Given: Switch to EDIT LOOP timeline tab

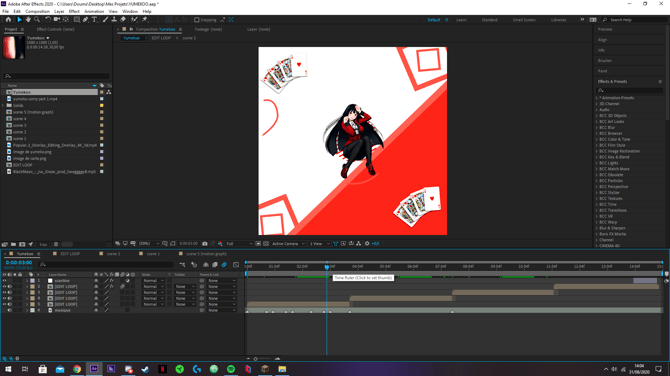Looking at the screenshot, I should point(70,254).
